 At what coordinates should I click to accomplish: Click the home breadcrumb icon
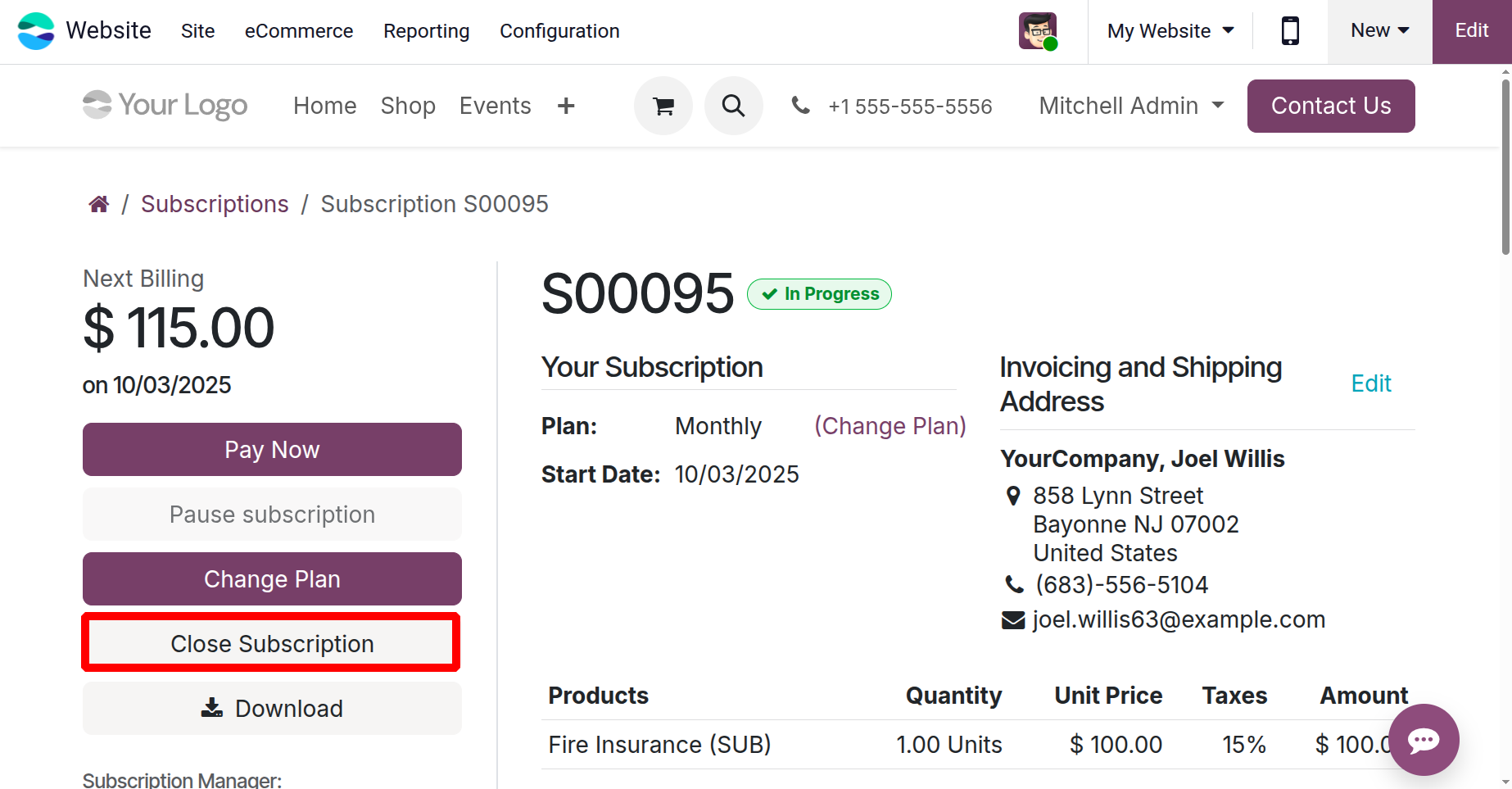[99, 204]
